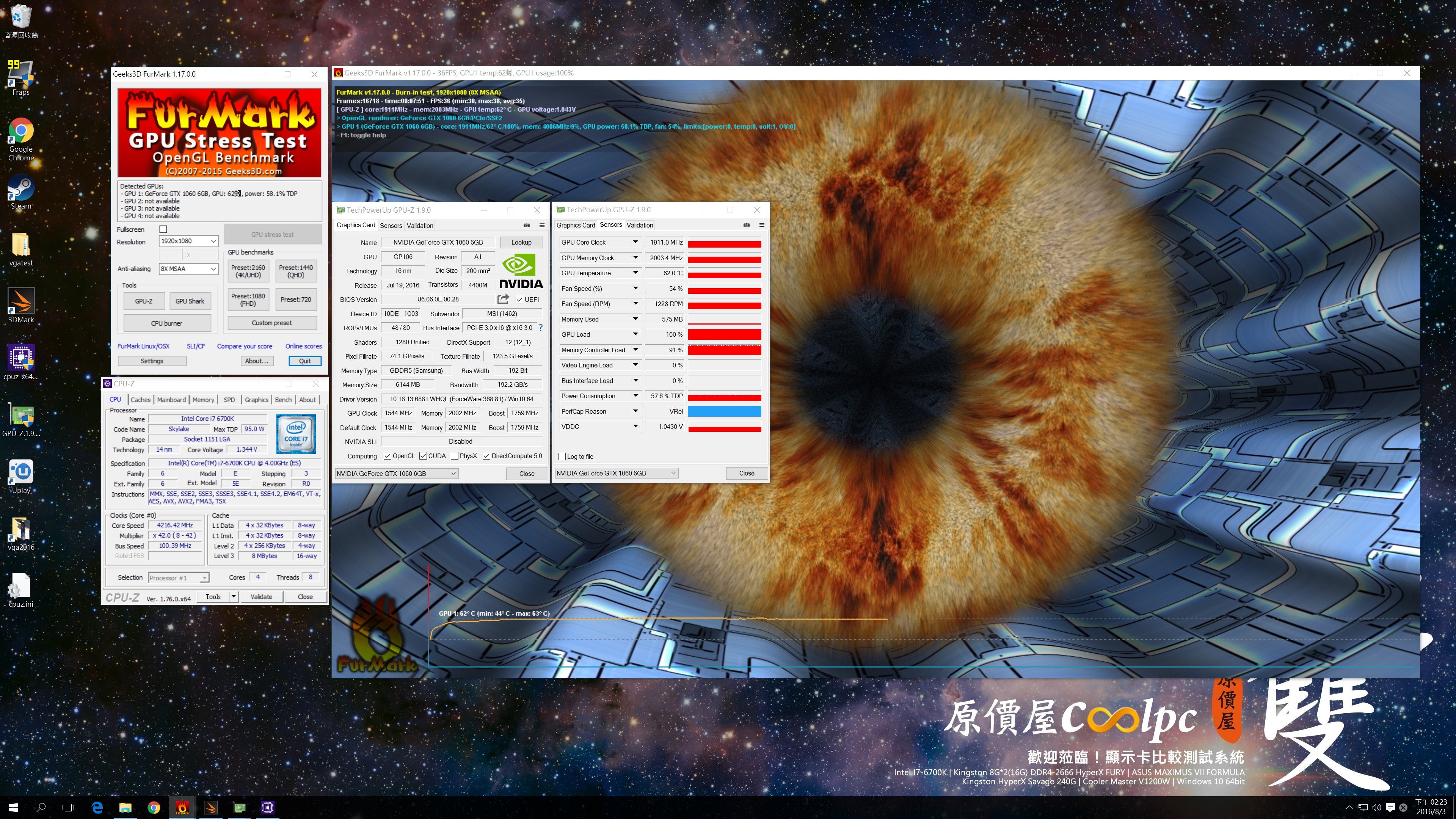Open the Steam desktop icon

click(21, 192)
